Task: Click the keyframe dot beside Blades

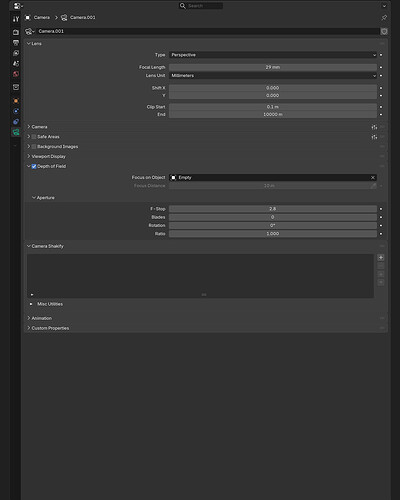Action: click(x=381, y=217)
